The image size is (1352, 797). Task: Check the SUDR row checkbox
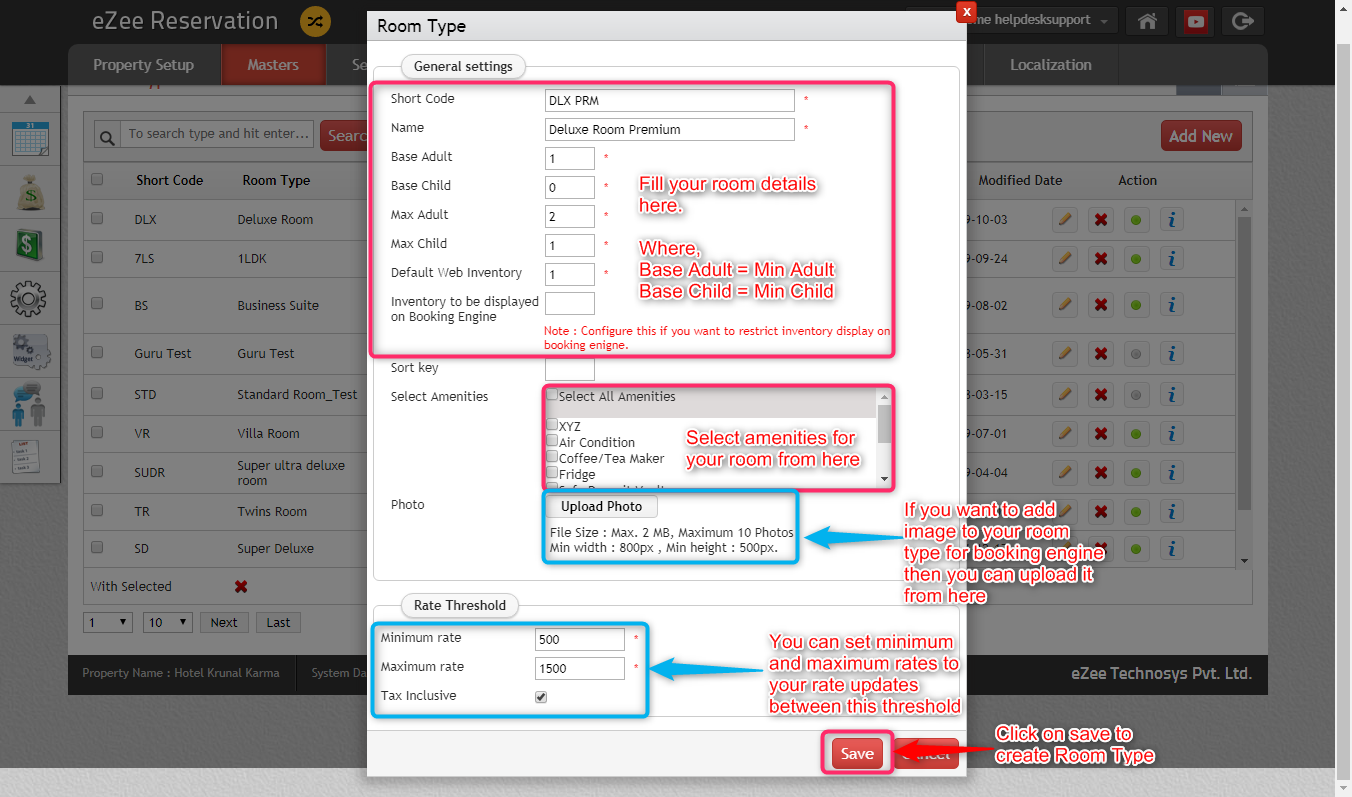[x=97, y=471]
